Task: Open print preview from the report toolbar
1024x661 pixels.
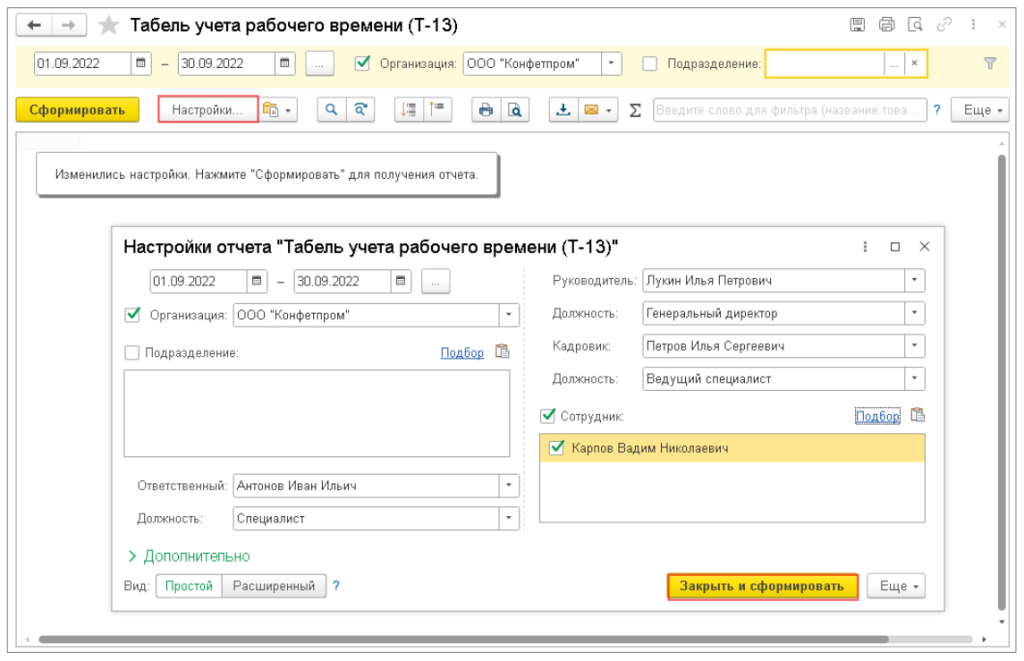Action: pyautogui.click(x=515, y=110)
